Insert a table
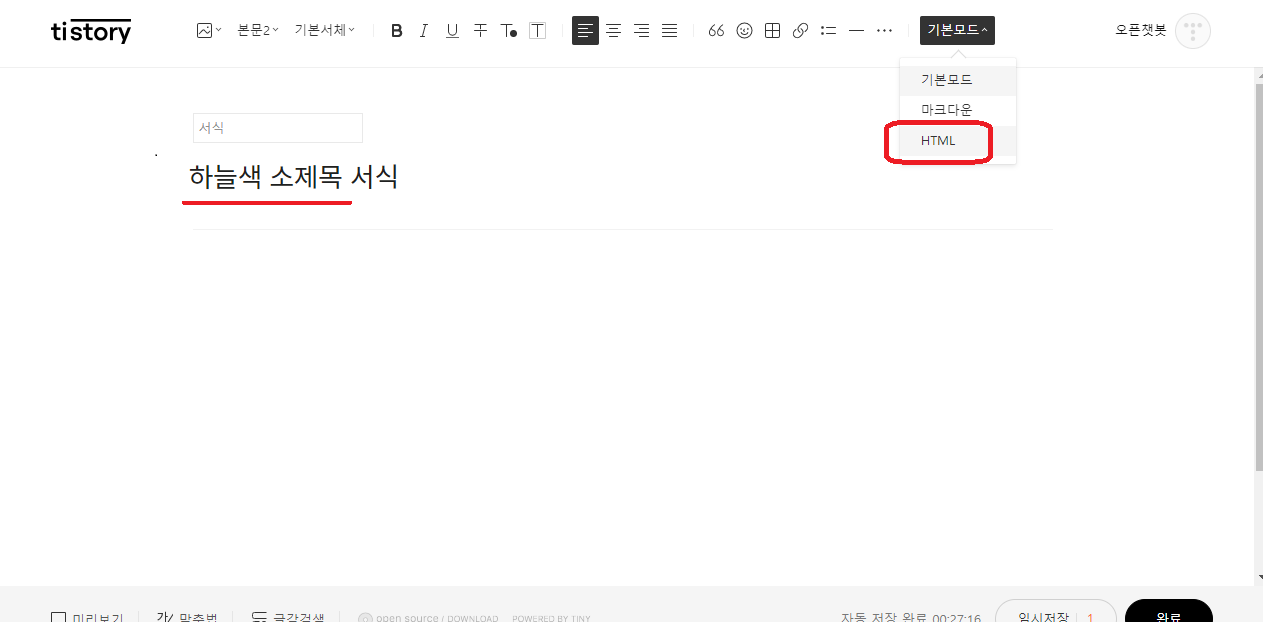 [772, 31]
